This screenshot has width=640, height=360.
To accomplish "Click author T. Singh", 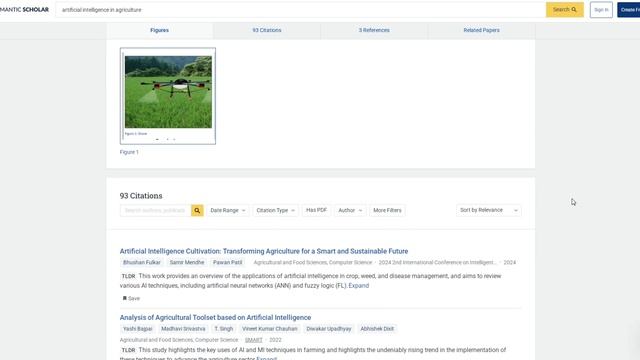I will 224,329.
